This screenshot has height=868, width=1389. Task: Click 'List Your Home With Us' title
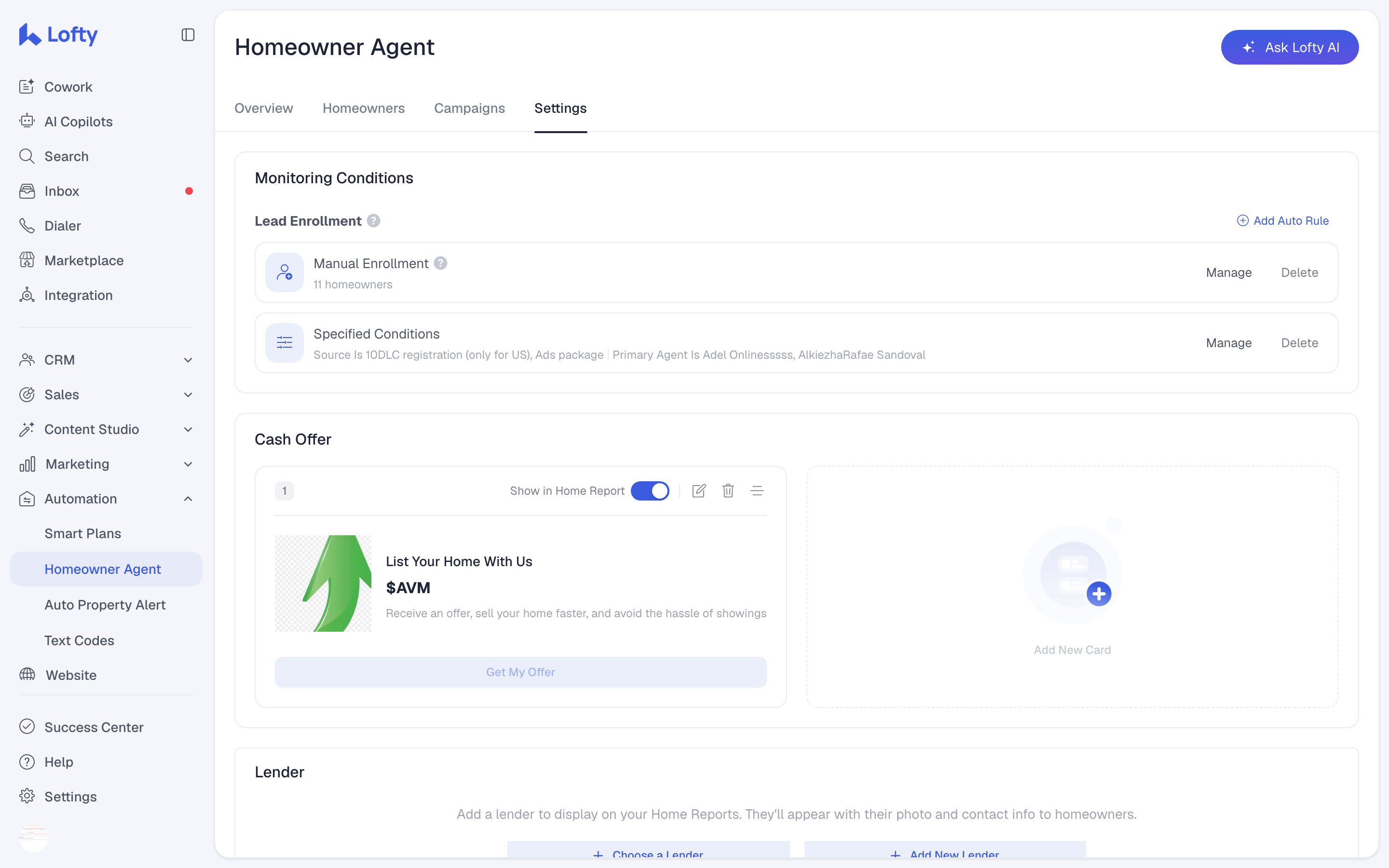click(459, 561)
